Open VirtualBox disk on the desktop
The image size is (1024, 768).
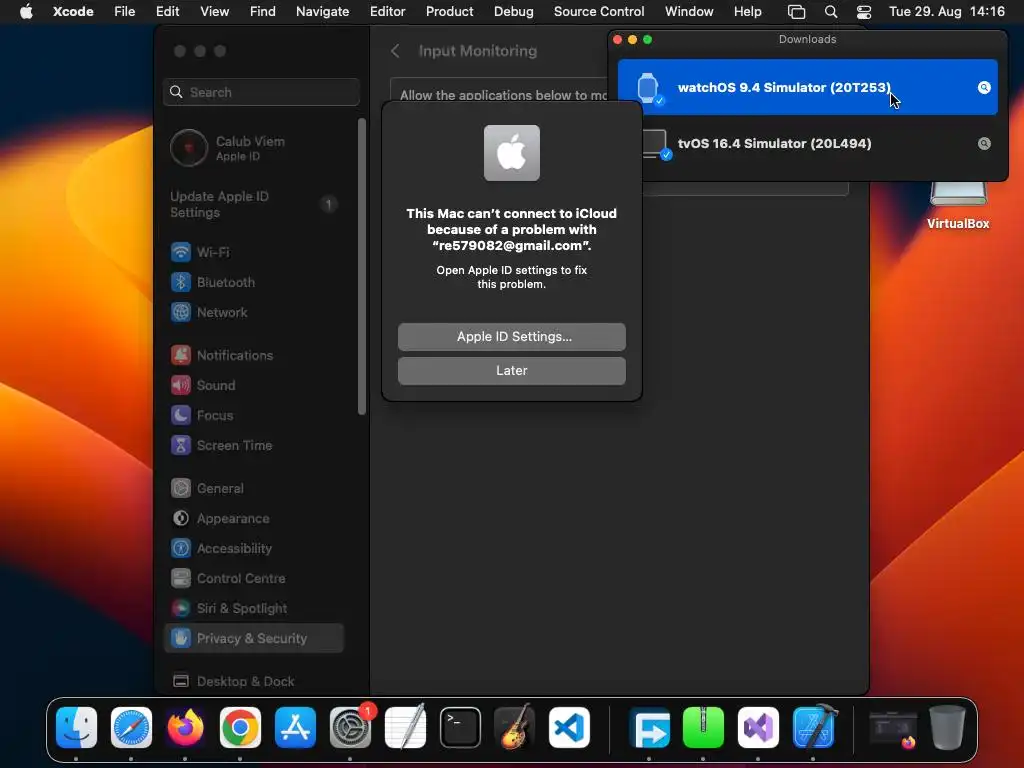[958, 206]
